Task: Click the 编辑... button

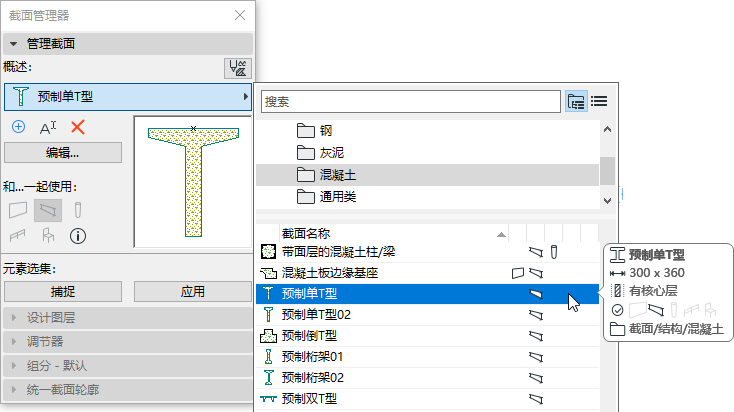Action: tap(63, 153)
